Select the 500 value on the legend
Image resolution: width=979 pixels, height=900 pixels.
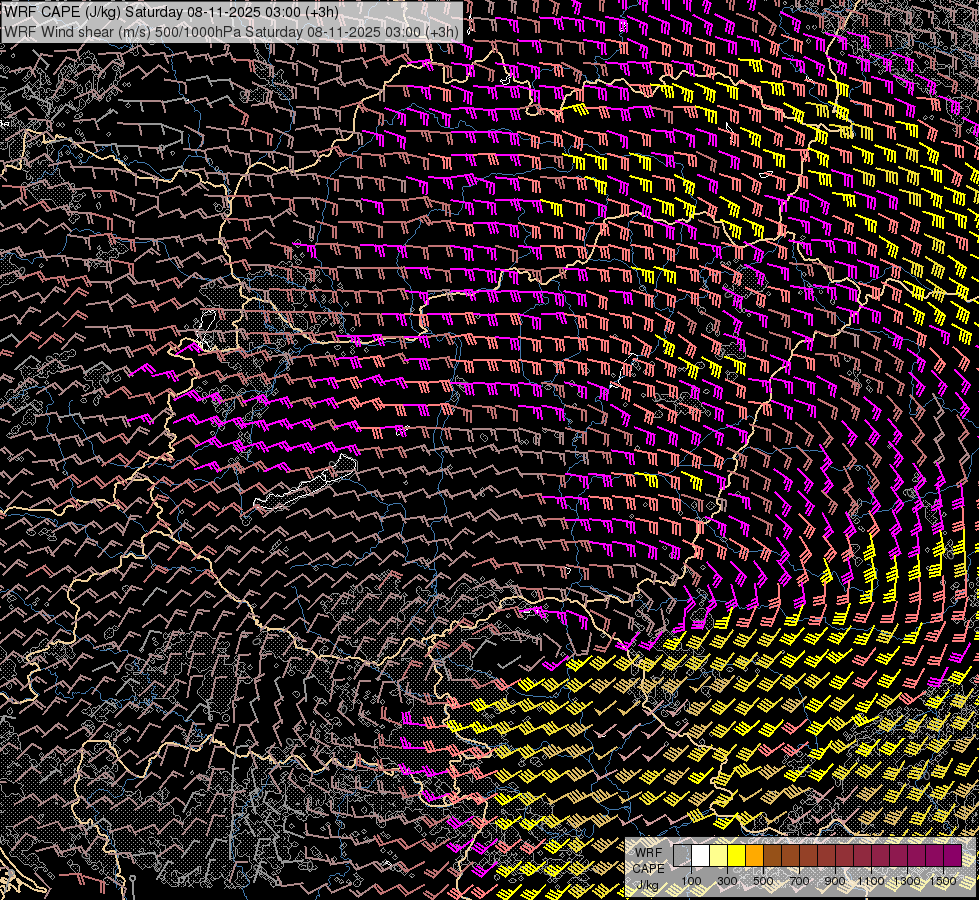tap(763, 881)
